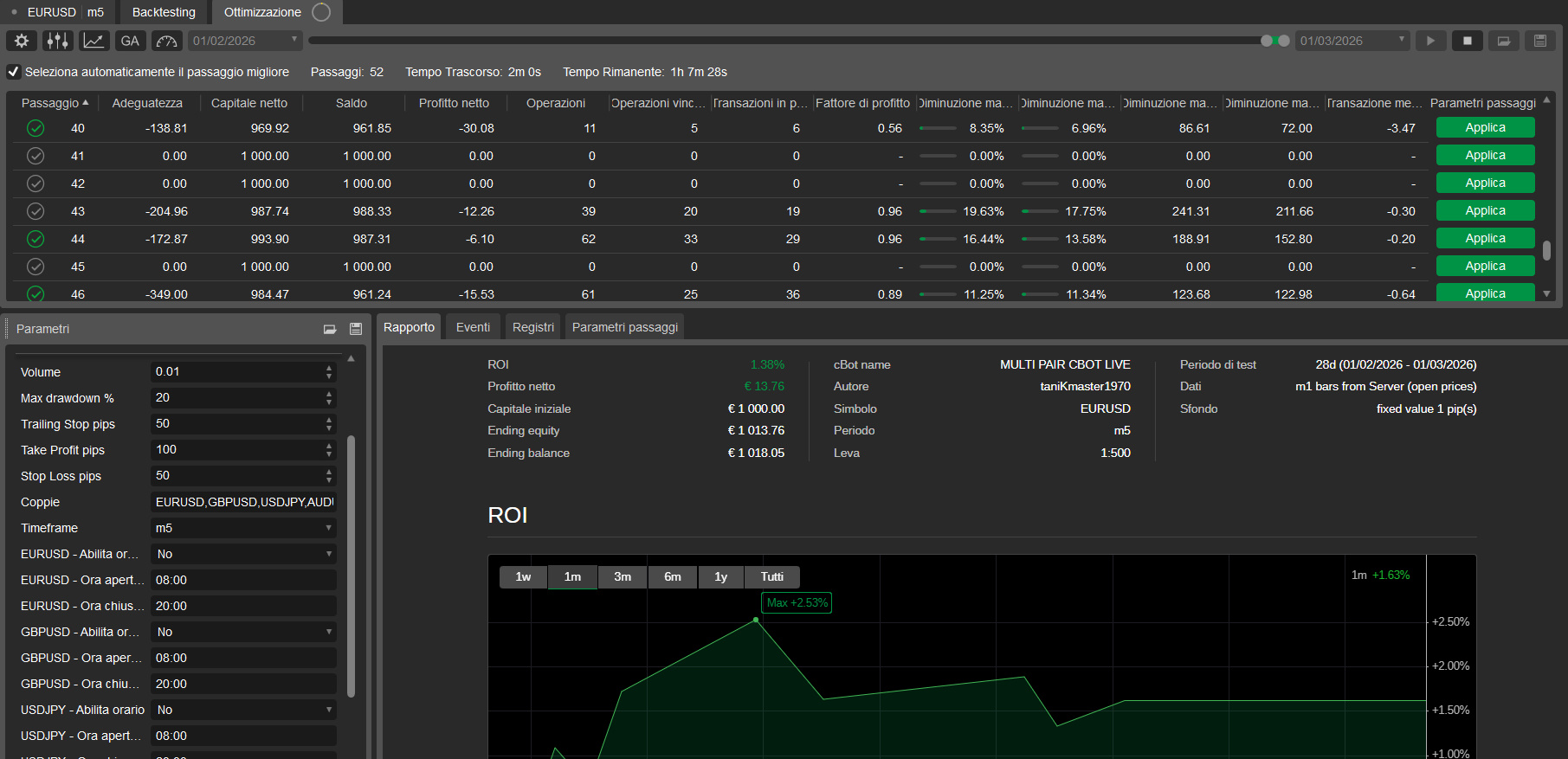Toggle Seleziona automaticamente il passaggio migliore checkbox
The image size is (1568, 759).
click(14, 72)
